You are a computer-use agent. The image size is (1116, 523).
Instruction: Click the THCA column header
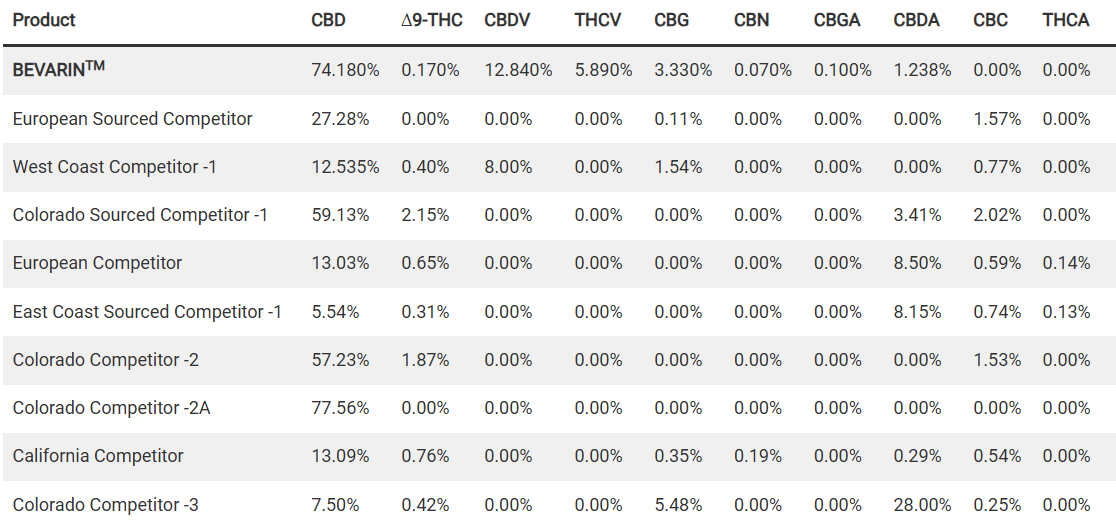coord(1066,20)
